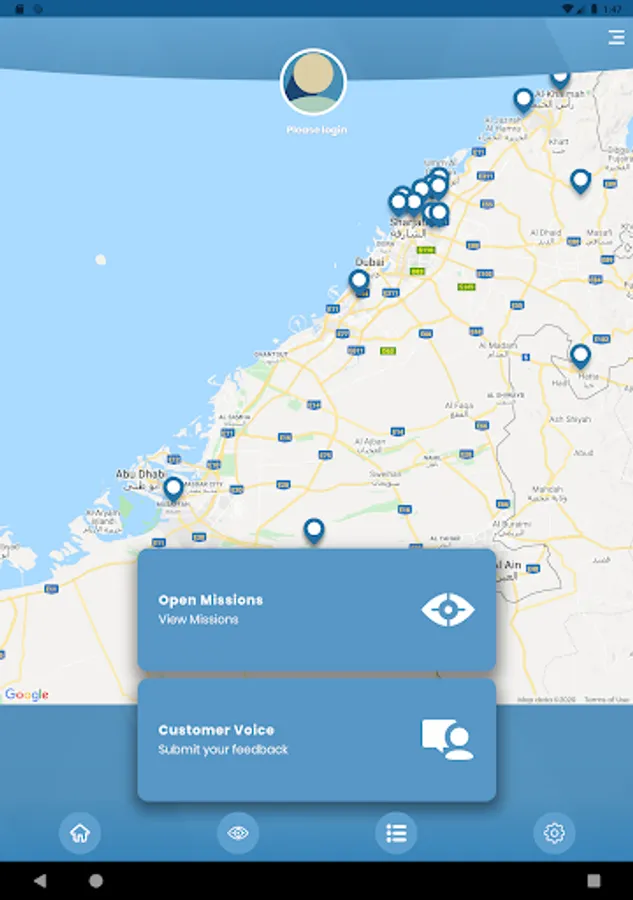Tap the Abu Dhabi label on map

tap(141, 474)
